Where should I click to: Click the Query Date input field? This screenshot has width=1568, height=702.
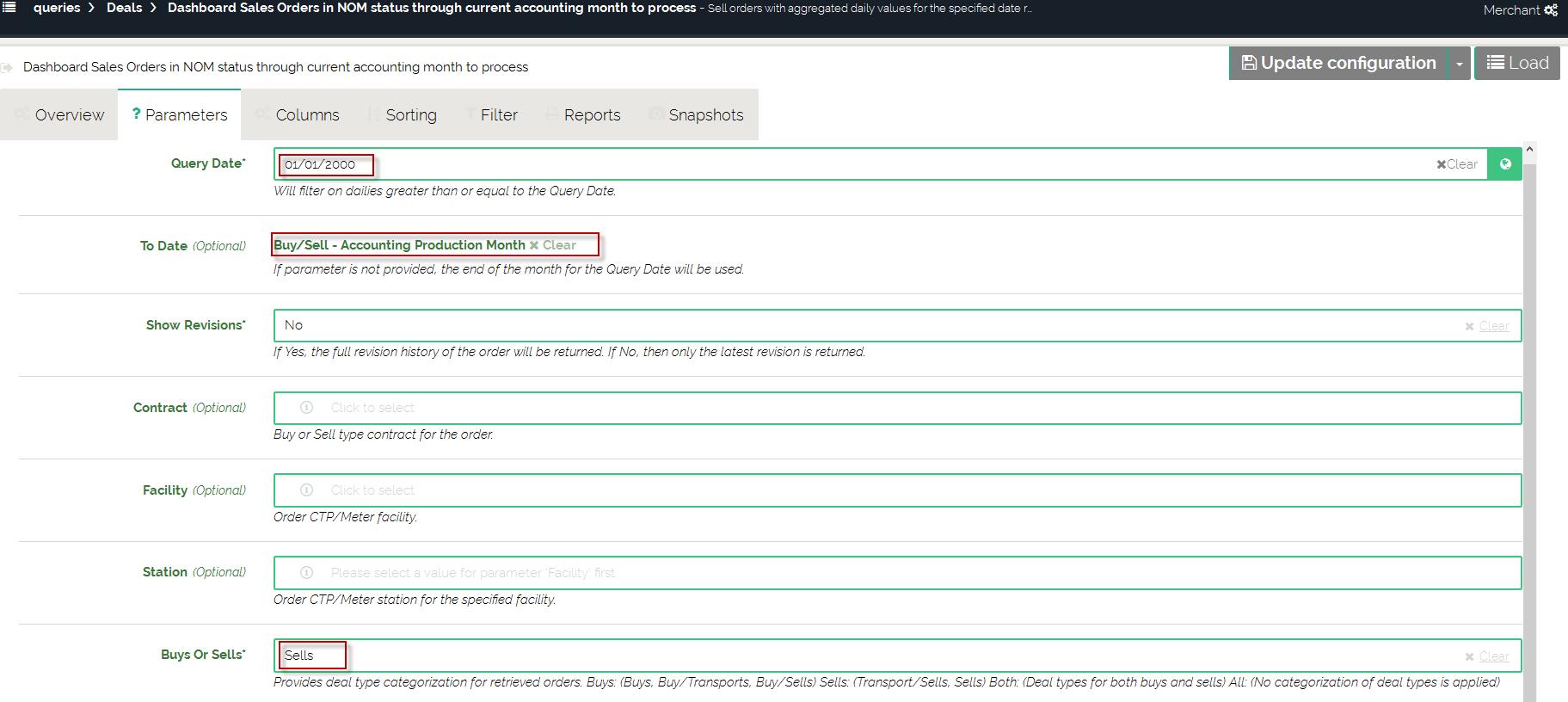(860, 164)
